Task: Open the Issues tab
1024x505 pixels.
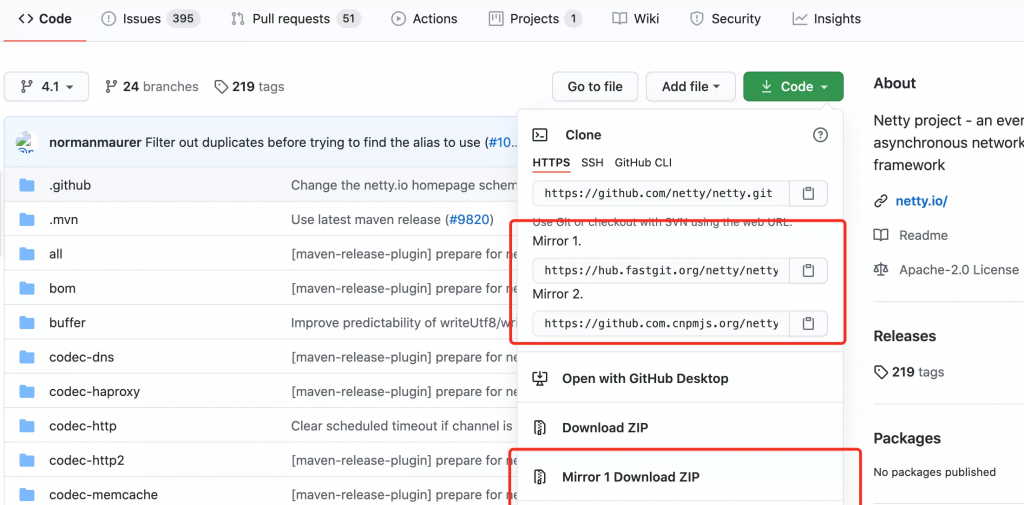Action: (x=150, y=19)
